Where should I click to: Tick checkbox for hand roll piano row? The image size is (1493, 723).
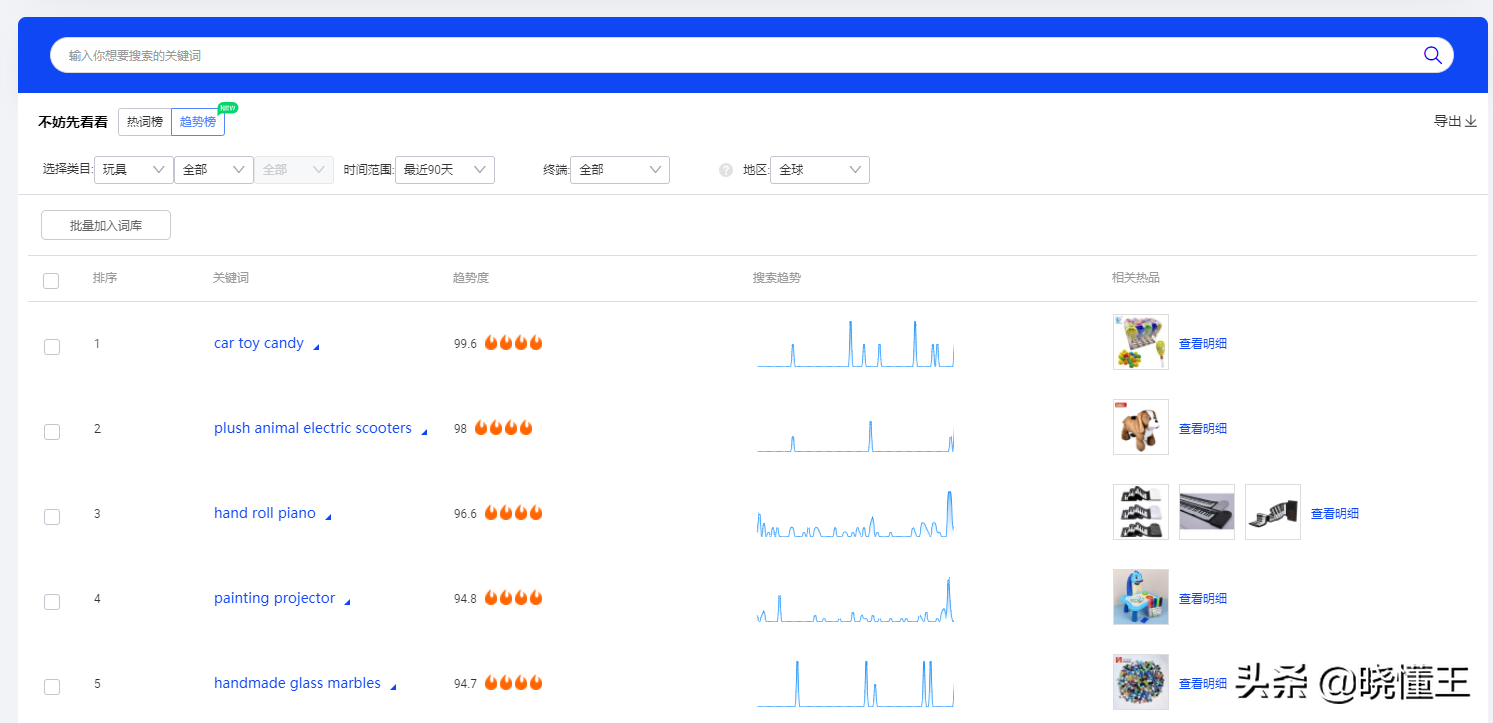click(52, 517)
